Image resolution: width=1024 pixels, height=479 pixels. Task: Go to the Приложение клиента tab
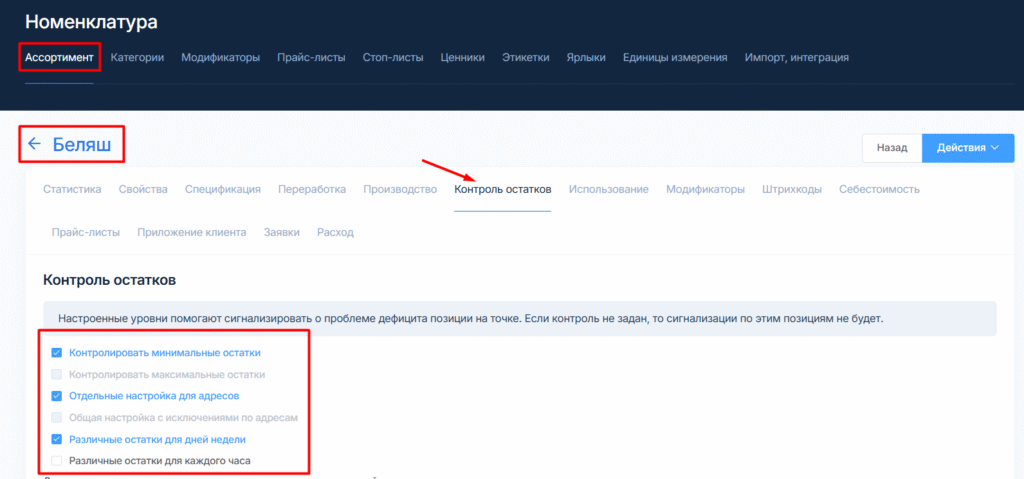pos(192,232)
